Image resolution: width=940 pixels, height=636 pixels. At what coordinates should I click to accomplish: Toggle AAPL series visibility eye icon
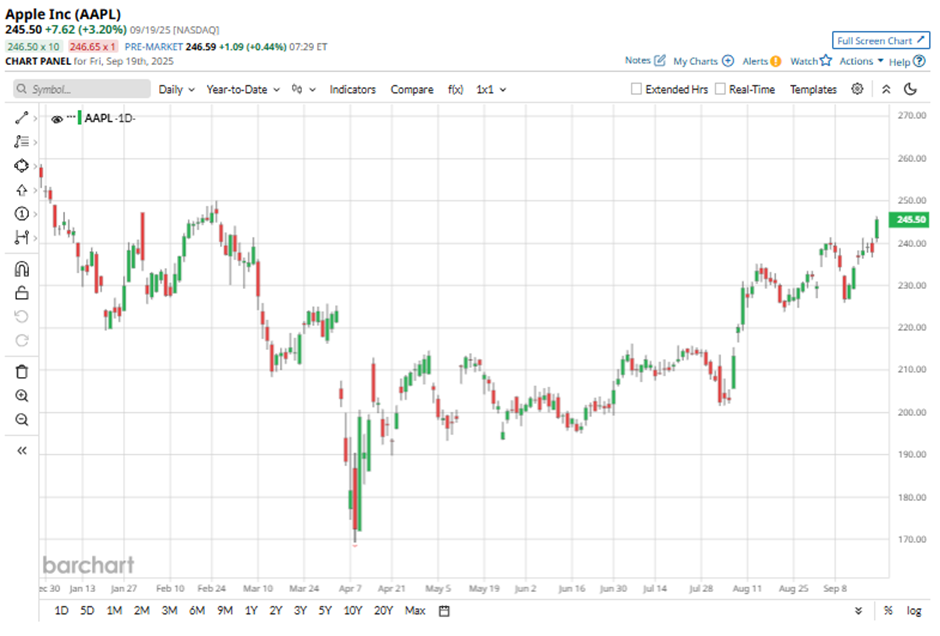(x=57, y=118)
